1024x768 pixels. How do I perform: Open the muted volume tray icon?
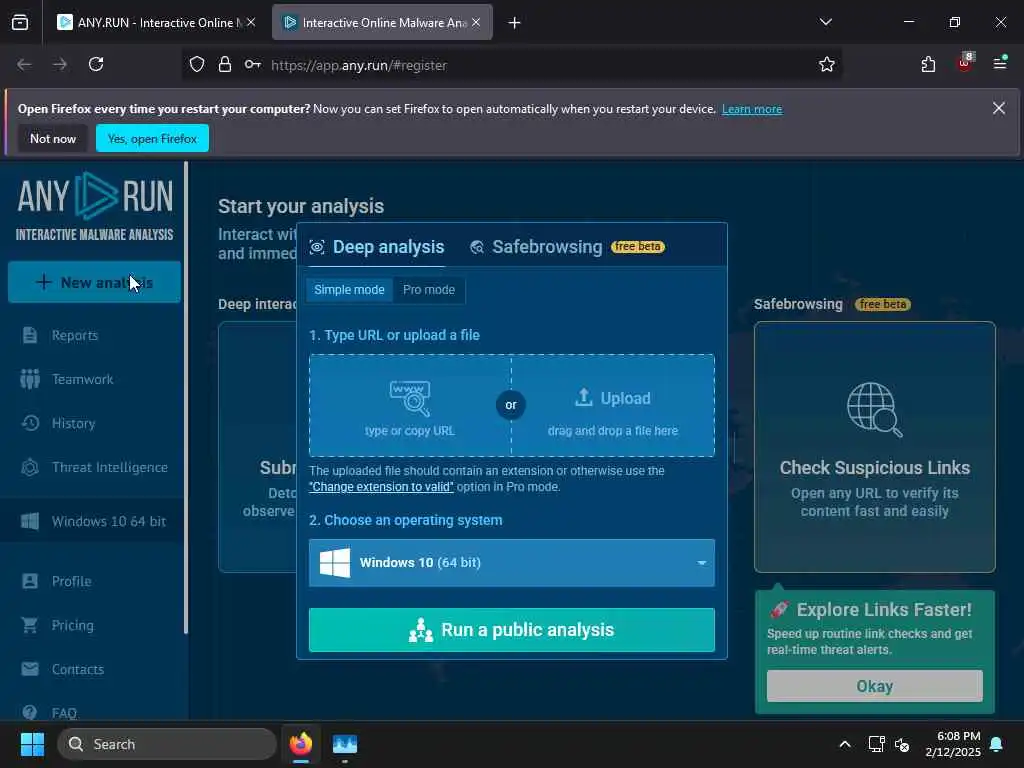click(902, 744)
